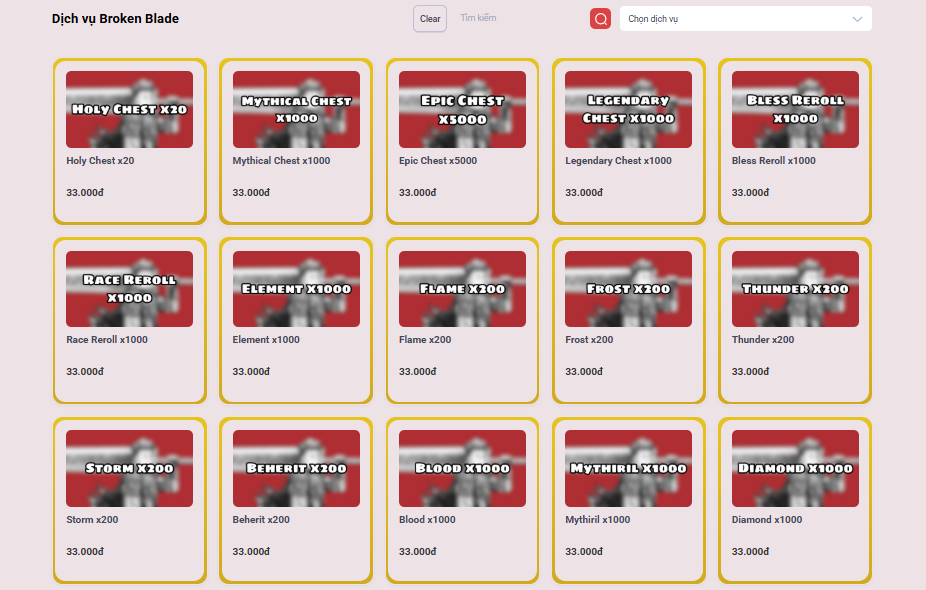Click the 33.000đ price under Holy Chest x20

[x=85, y=193]
